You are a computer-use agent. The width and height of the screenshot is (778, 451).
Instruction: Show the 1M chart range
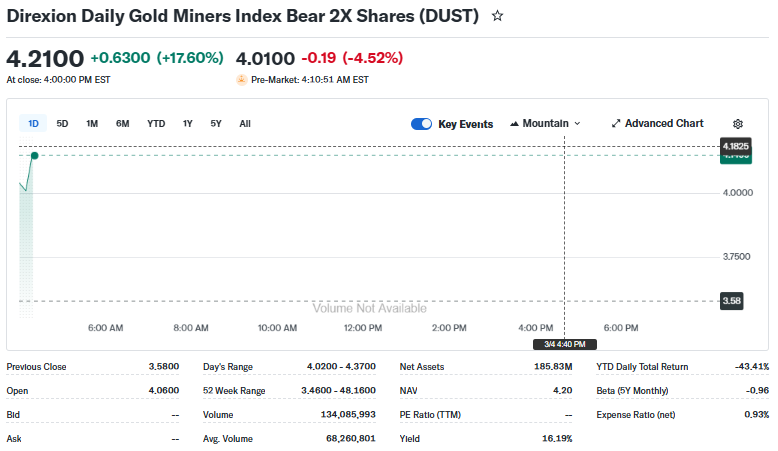[92, 124]
